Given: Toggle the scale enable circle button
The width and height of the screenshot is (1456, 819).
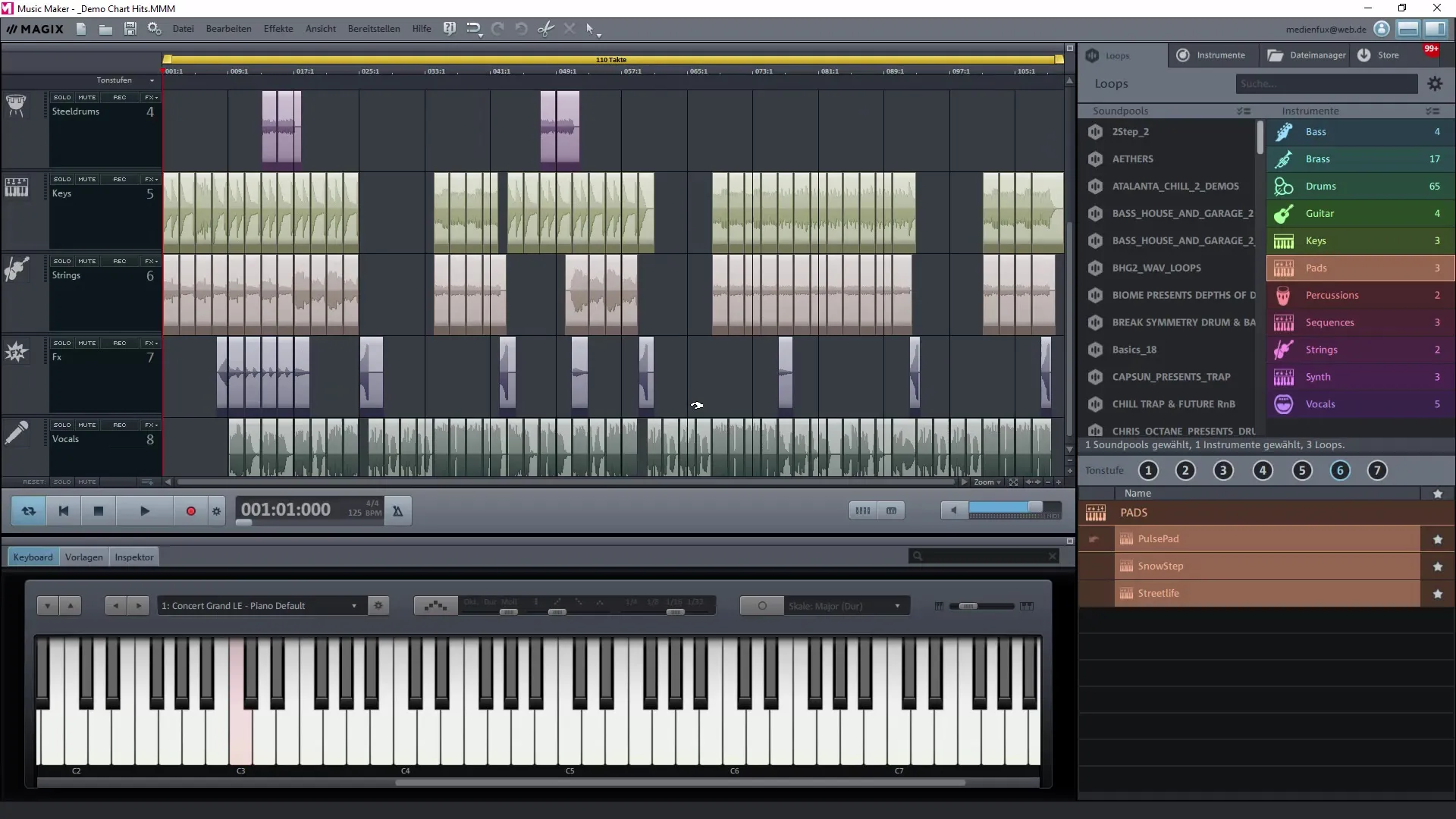Looking at the screenshot, I should [762, 605].
